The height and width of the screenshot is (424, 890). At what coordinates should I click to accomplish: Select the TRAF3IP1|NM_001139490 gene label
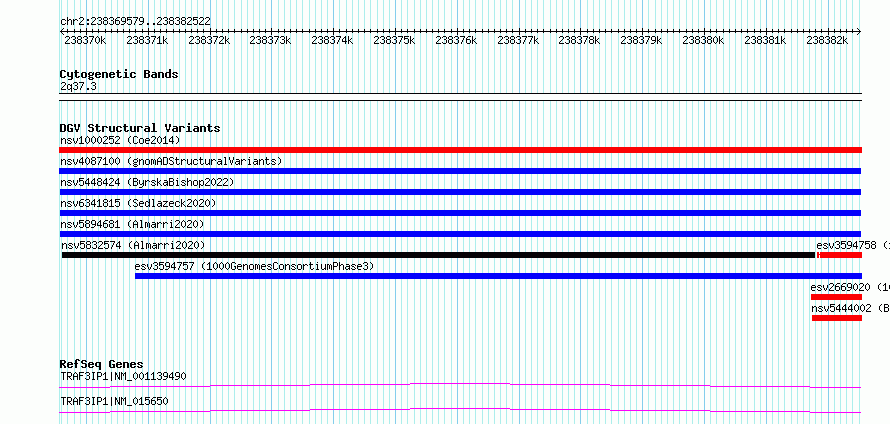pyautogui.click(x=123, y=376)
